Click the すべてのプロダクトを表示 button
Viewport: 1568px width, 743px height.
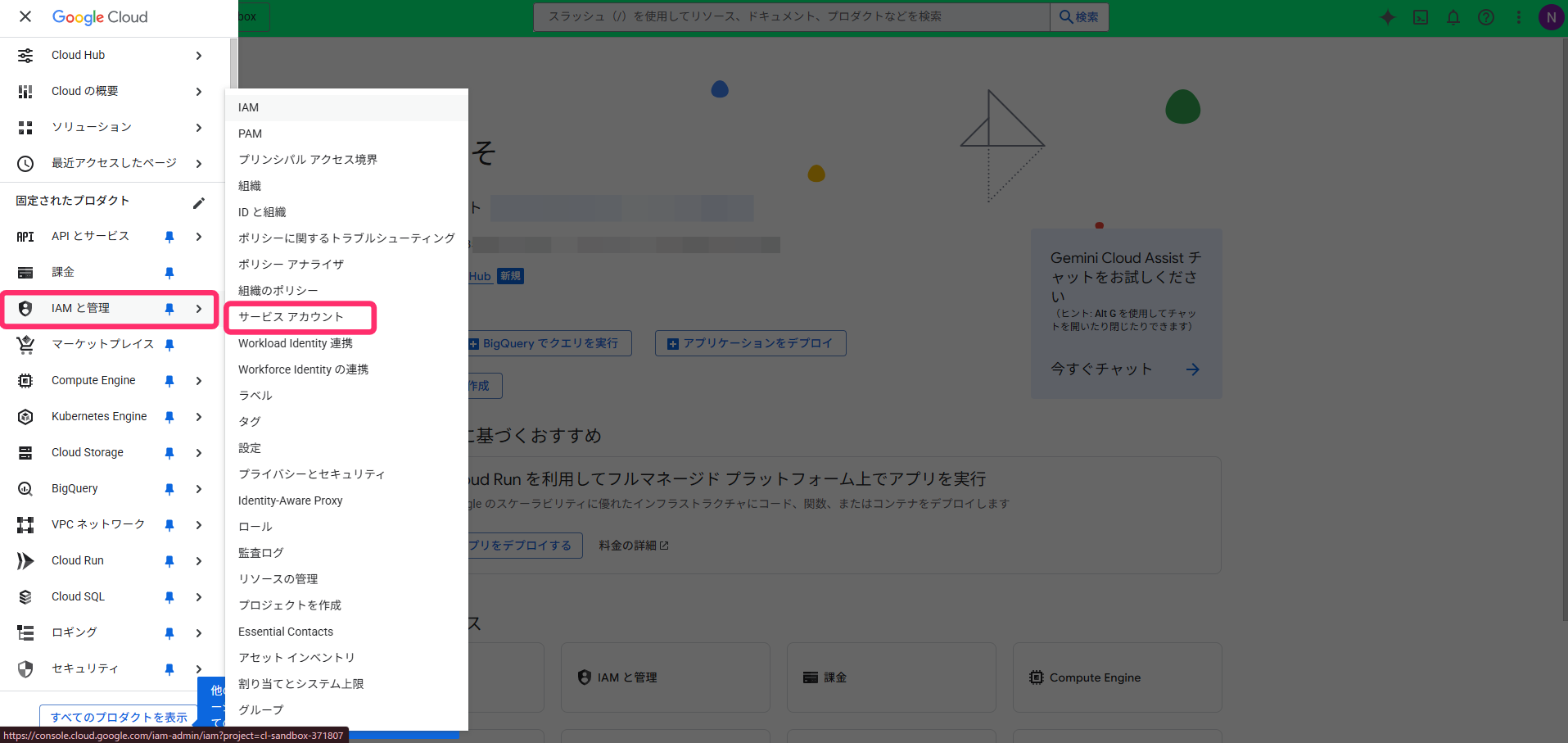pyautogui.click(x=119, y=717)
